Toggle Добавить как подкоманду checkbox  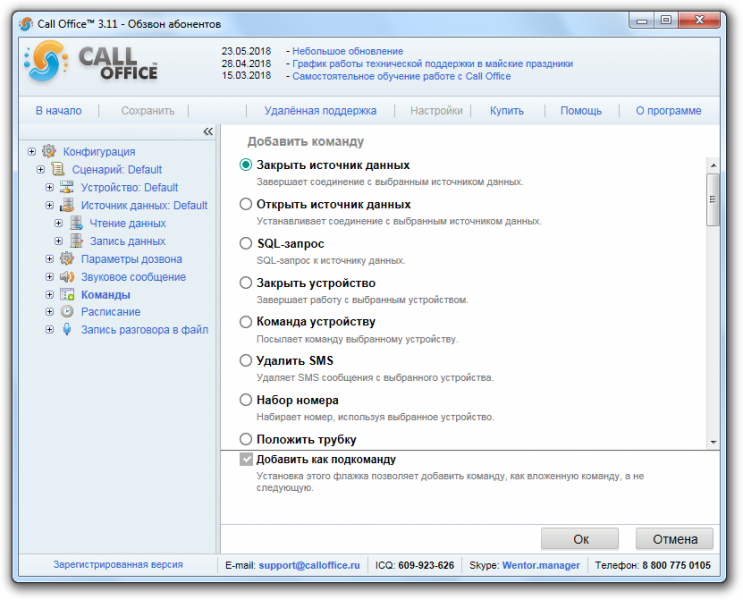click(246, 459)
